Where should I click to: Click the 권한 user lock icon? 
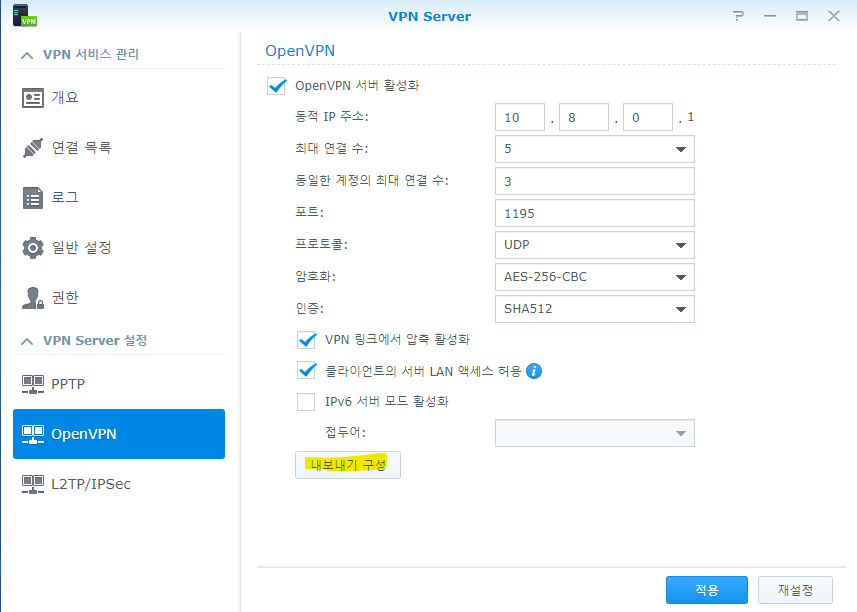(33, 298)
